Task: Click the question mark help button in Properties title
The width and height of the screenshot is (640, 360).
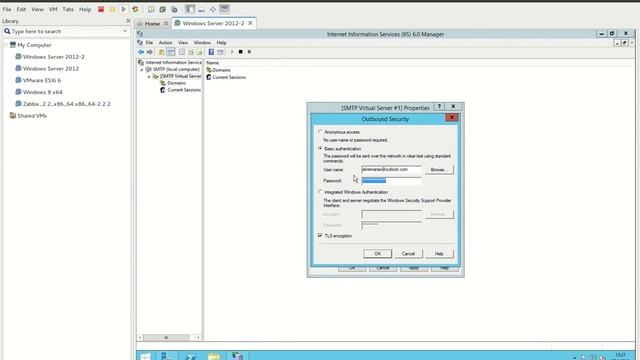Action: click(440, 107)
